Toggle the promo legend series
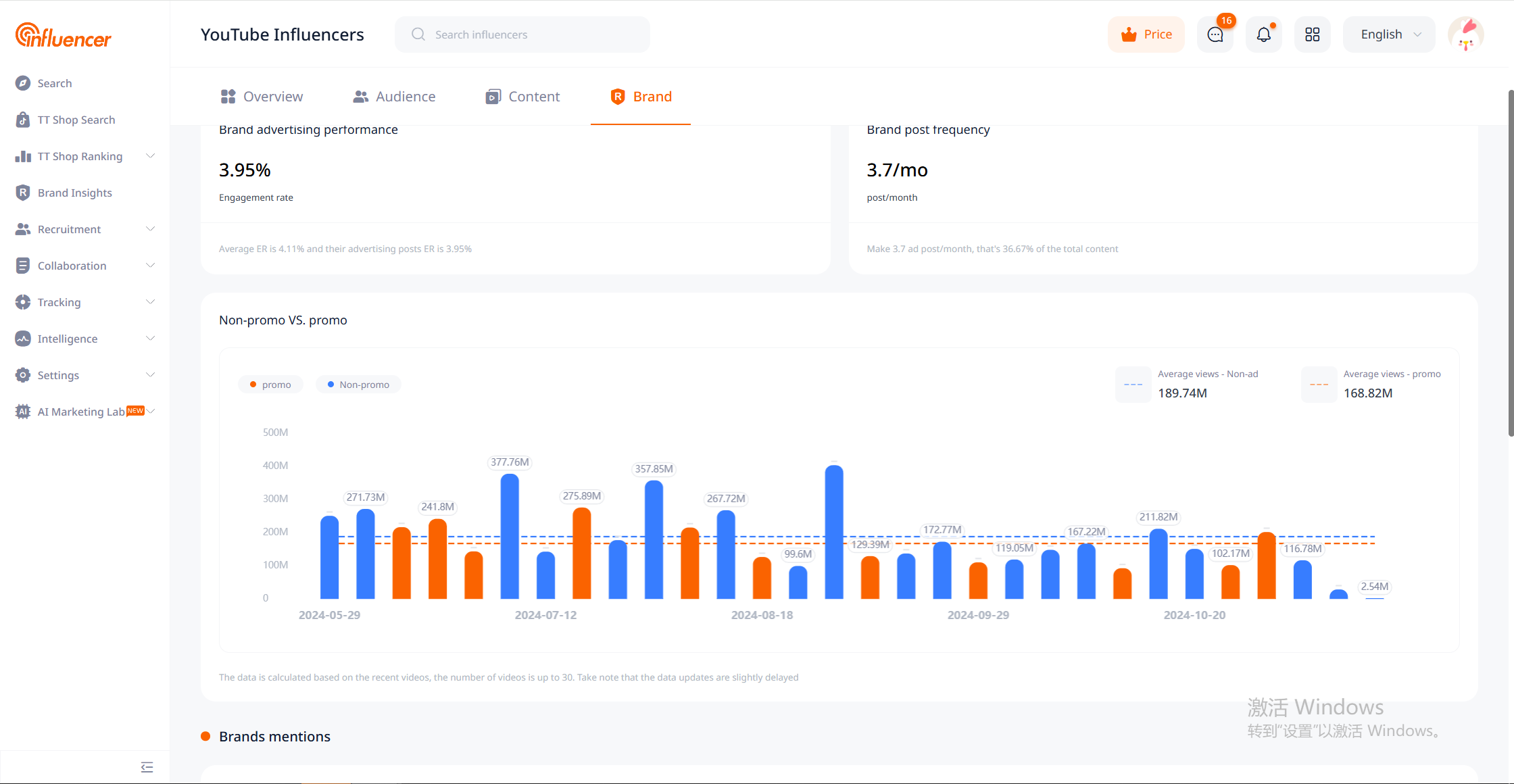The width and height of the screenshot is (1514, 784). point(270,385)
